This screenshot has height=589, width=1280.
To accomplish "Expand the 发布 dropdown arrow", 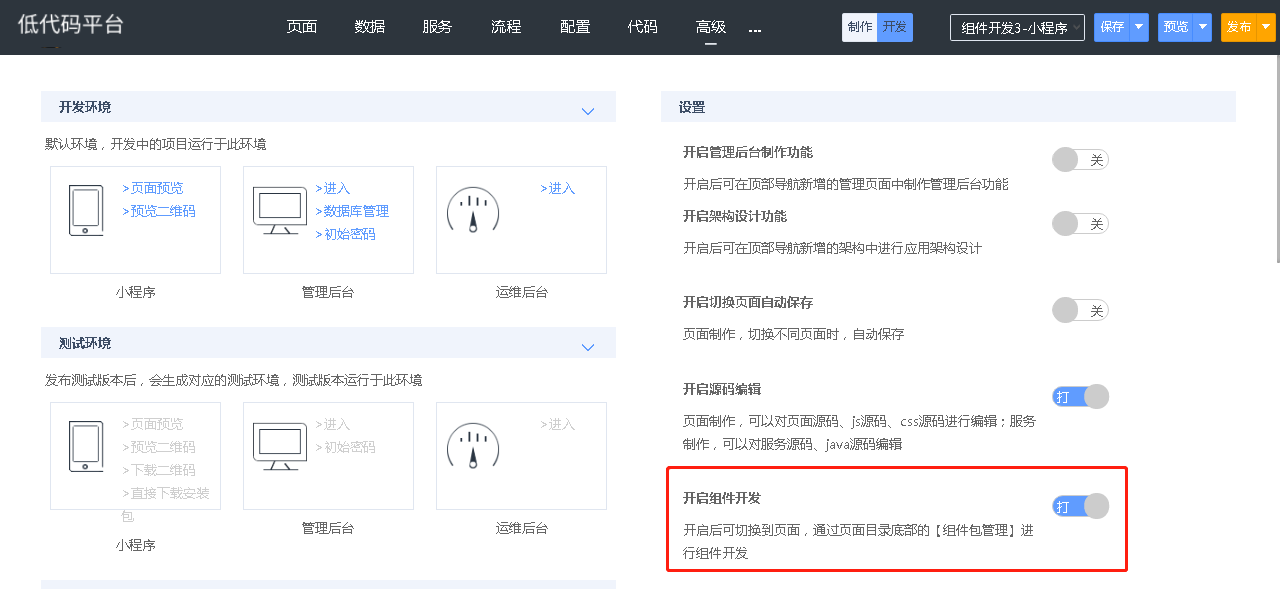I will pos(1265,28).
